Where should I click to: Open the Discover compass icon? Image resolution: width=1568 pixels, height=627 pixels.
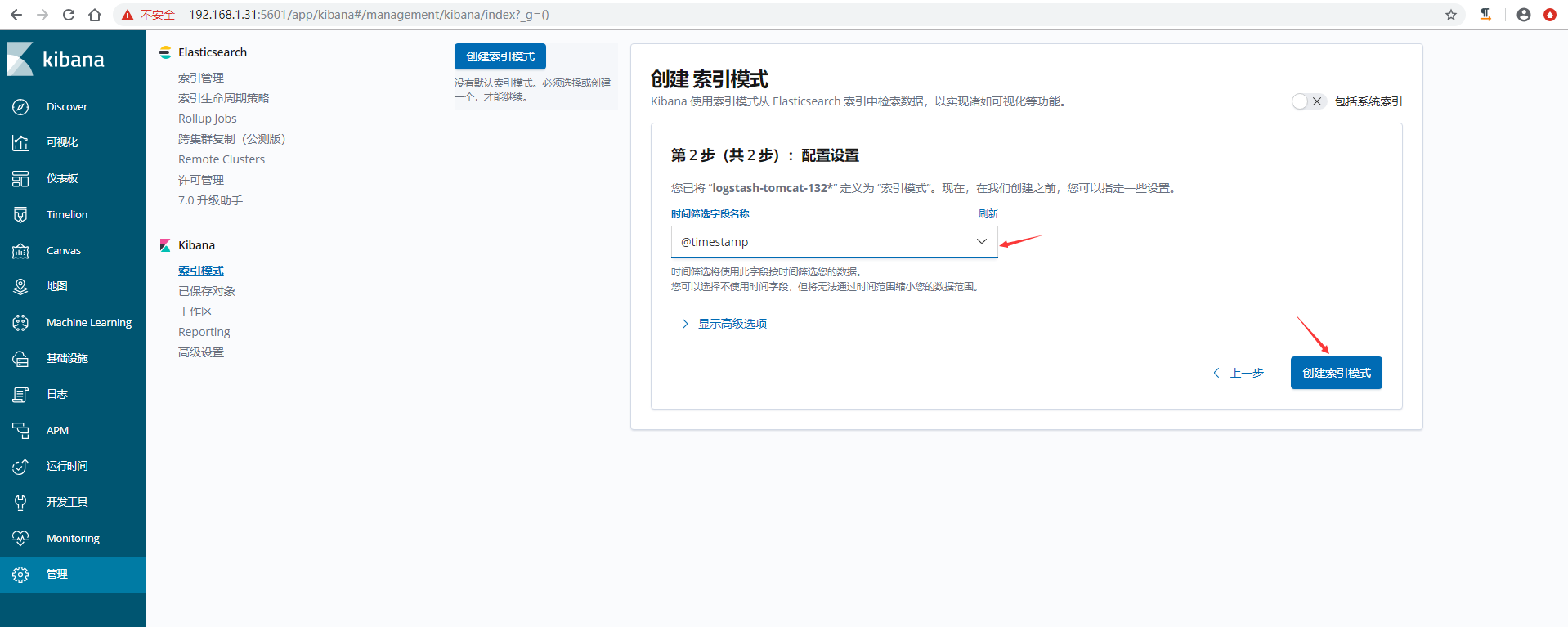pos(20,107)
